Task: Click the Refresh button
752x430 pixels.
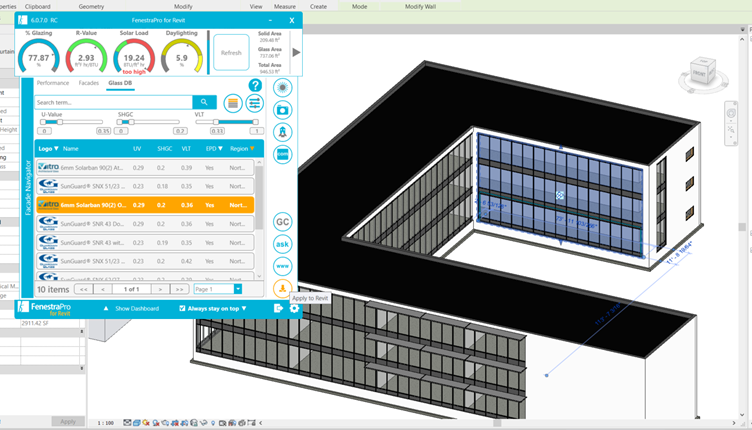Action: click(x=231, y=53)
